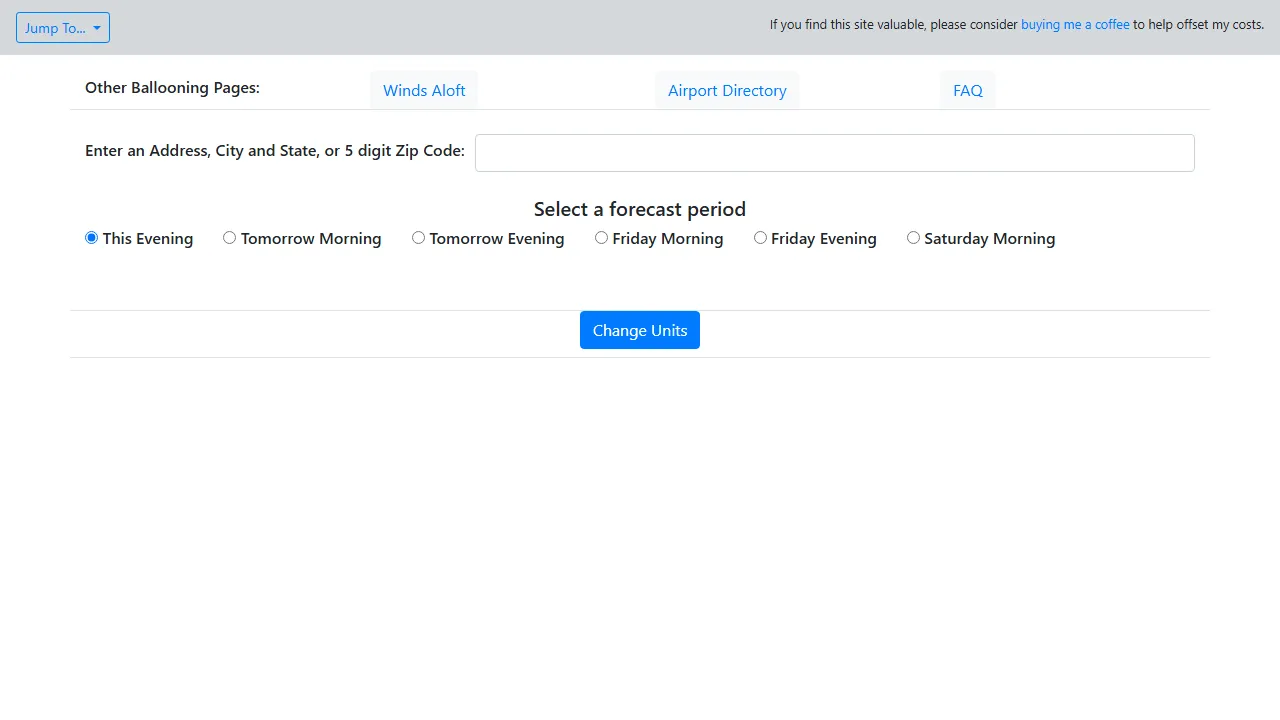Choose the Tomorrow Morning forecast radio button
The height and width of the screenshot is (720, 1280).
(230, 238)
